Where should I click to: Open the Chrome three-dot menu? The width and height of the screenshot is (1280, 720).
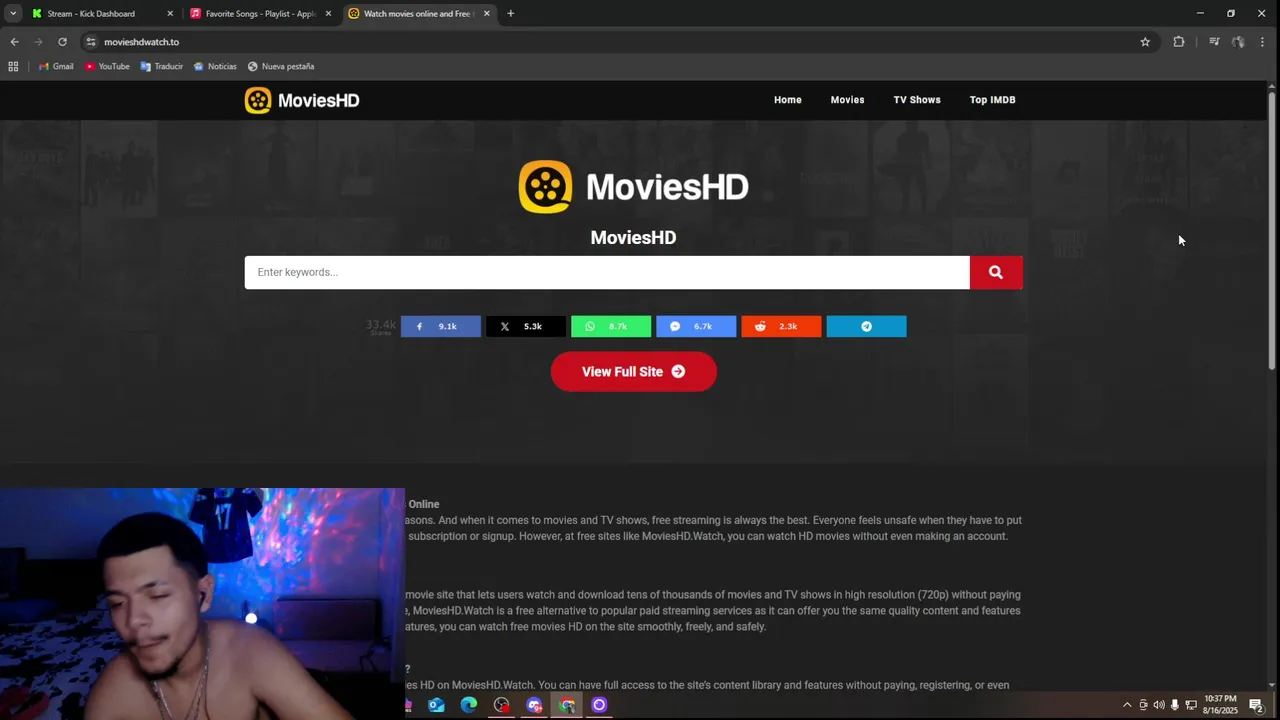pos(1262,42)
